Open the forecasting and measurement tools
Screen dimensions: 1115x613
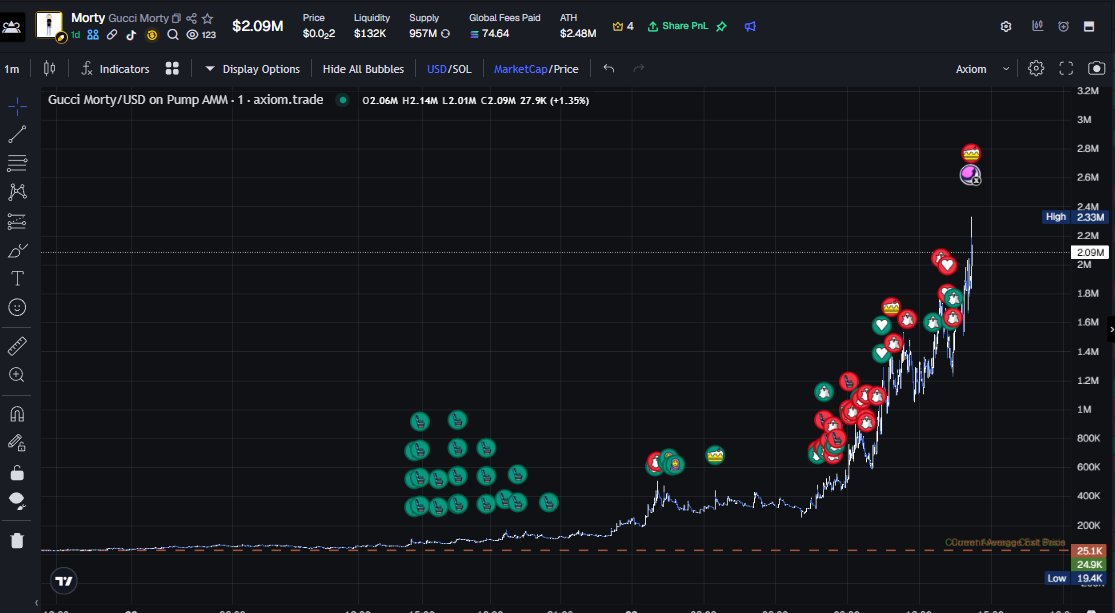[17, 221]
